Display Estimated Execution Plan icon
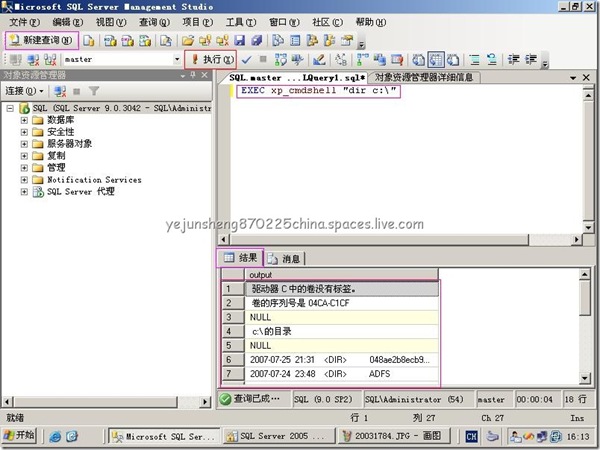The height and width of the screenshot is (450, 600). pyautogui.click(x=280, y=60)
